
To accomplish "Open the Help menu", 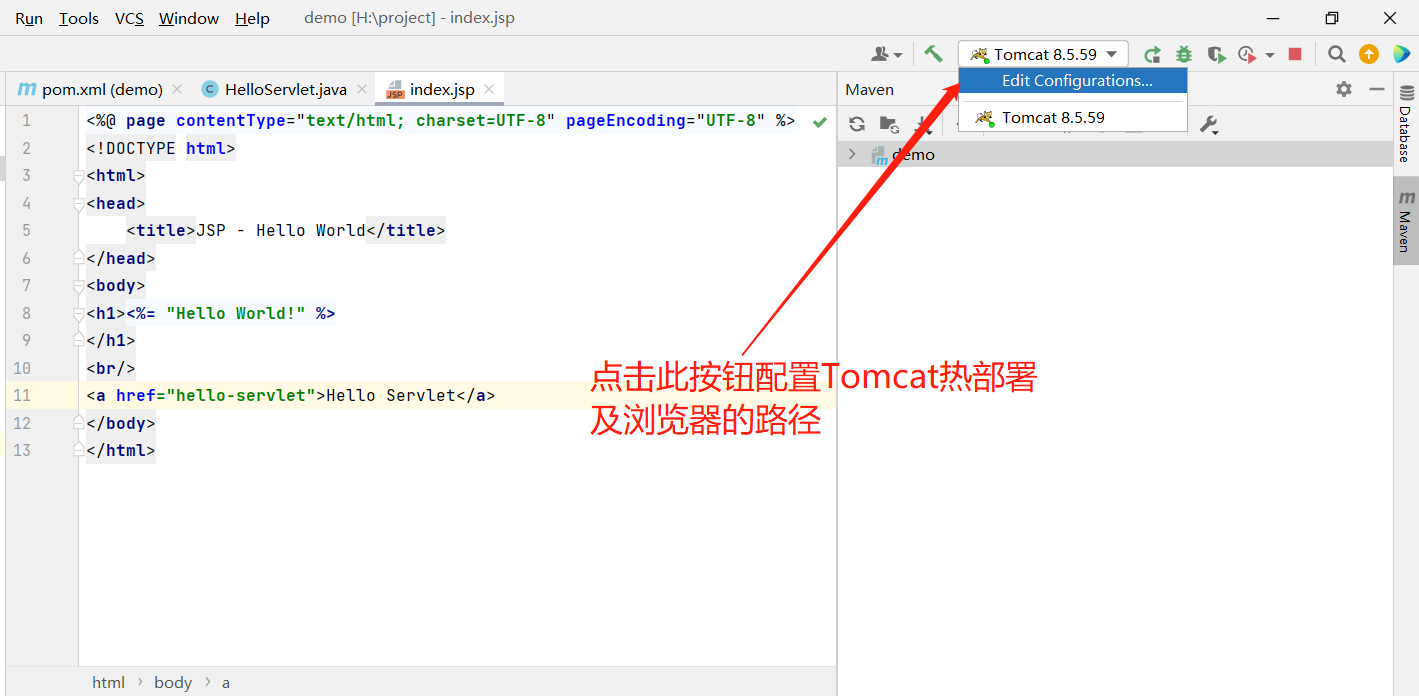I will click(x=252, y=18).
